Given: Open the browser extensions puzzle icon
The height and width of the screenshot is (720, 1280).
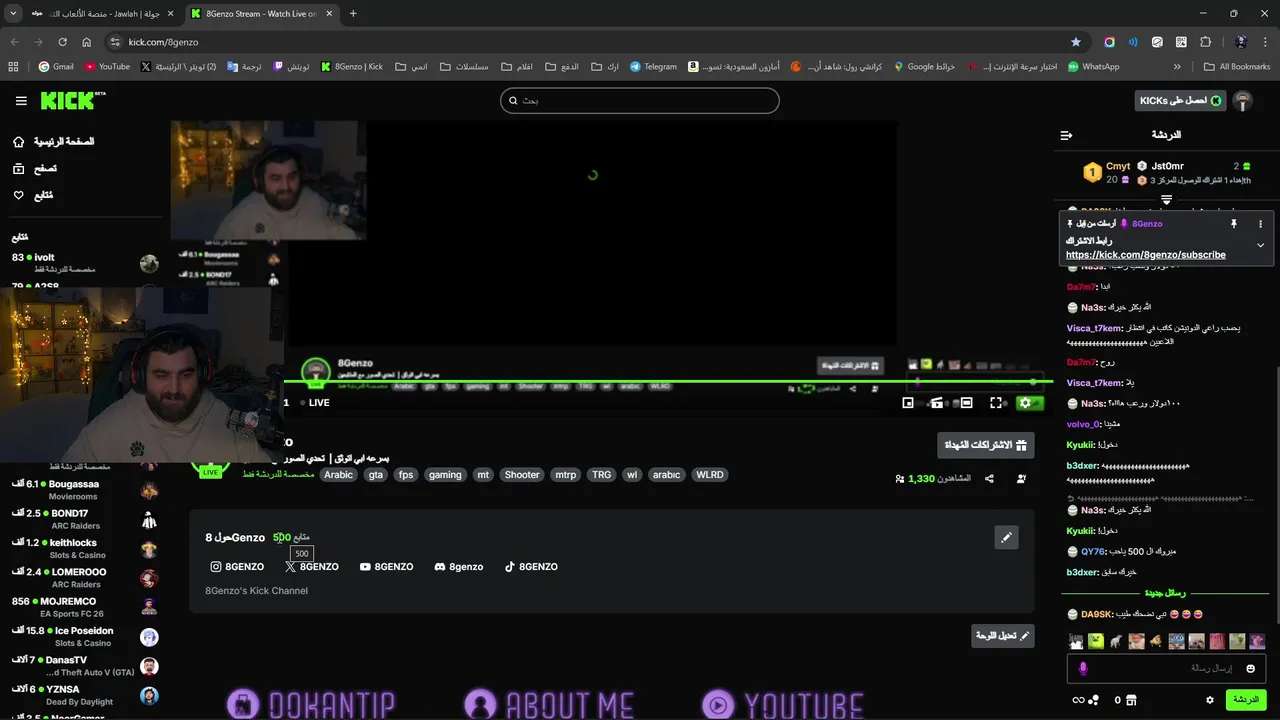Looking at the screenshot, I should [1206, 42].
